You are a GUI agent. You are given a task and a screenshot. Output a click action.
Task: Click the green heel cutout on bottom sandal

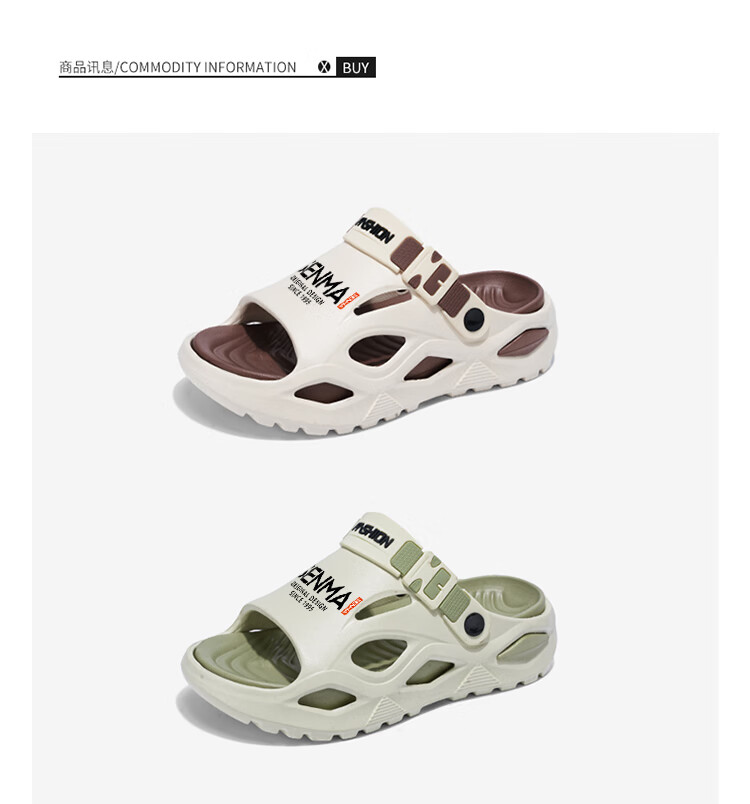tap(523, 647)
